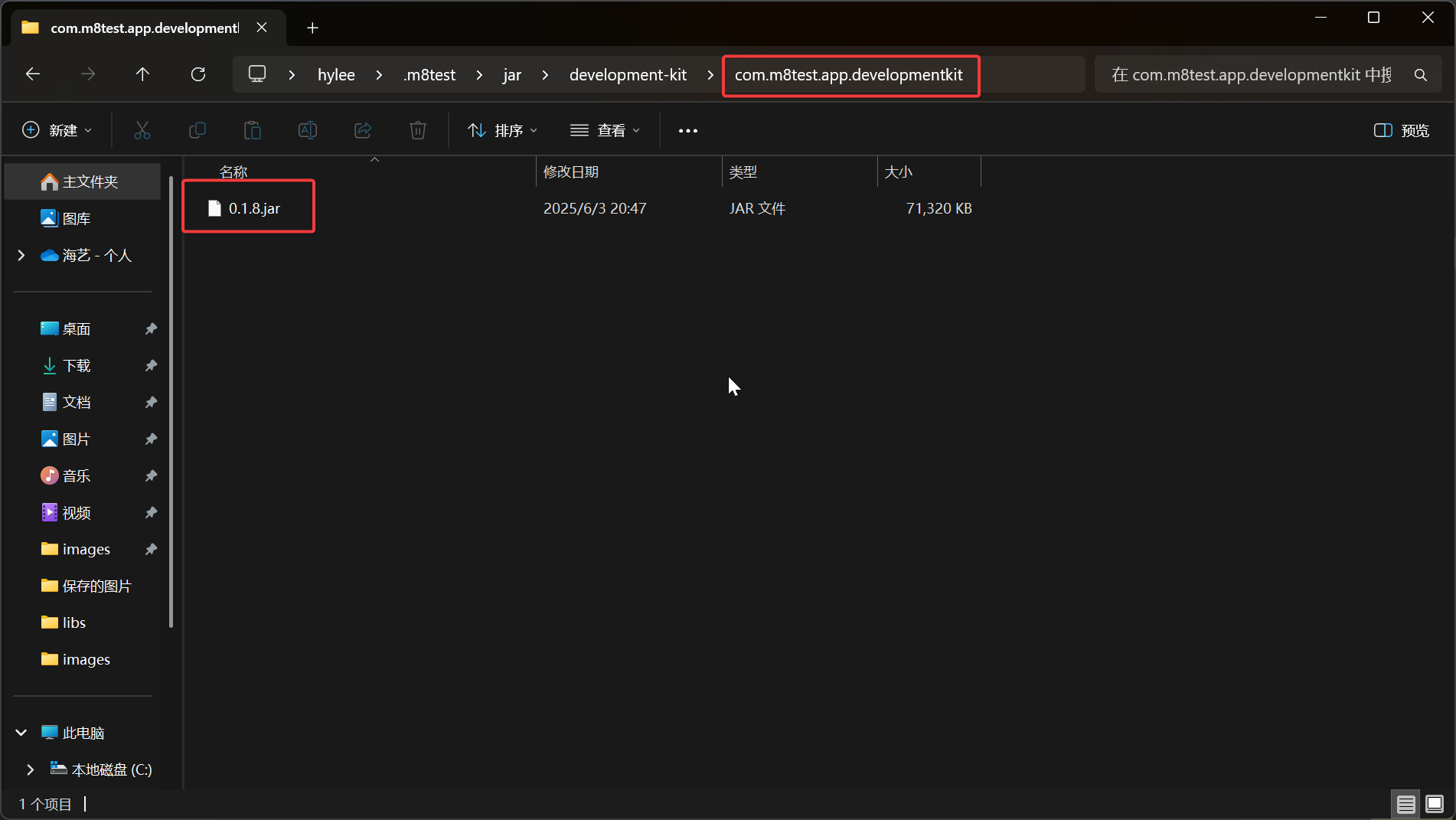Open a new tab with plus button
Viewport: 1456px width, 820px height.
point(312,28)
